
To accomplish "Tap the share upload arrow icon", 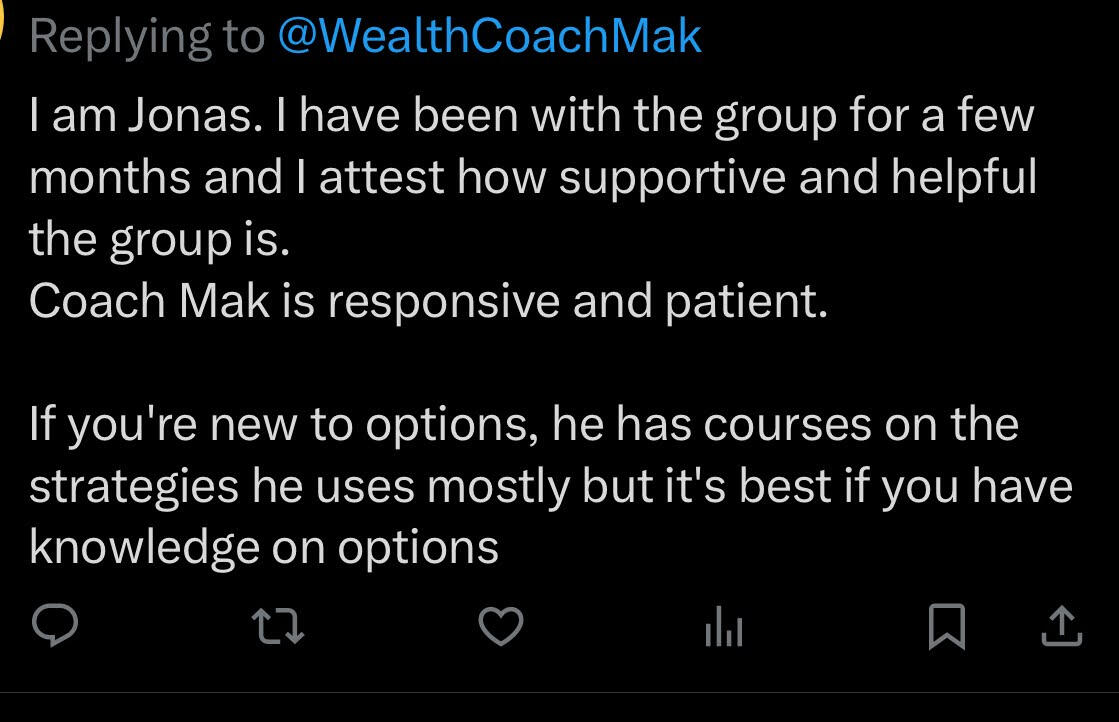I will [1062, 627].
